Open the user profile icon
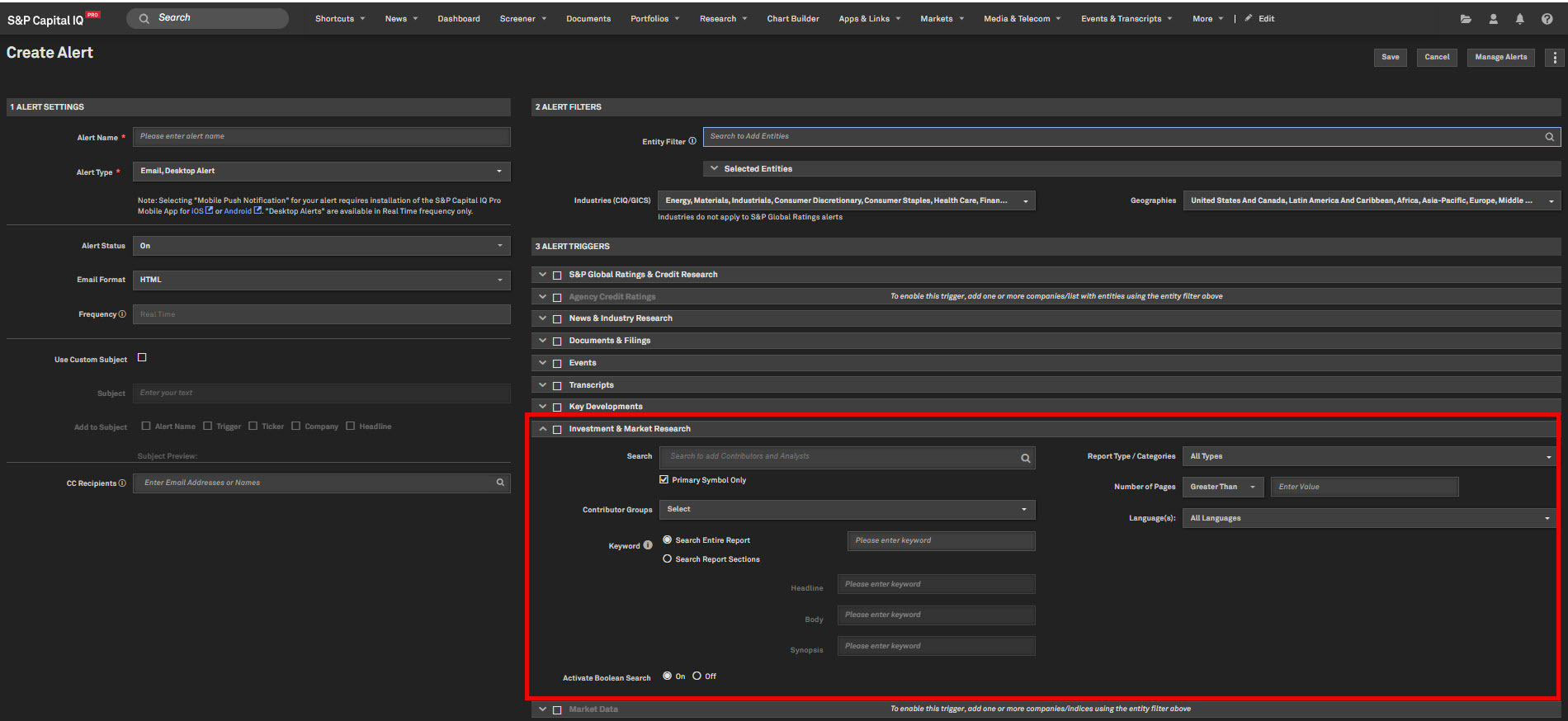Viewport: 1568px width, 721px height. [1493, 19]
